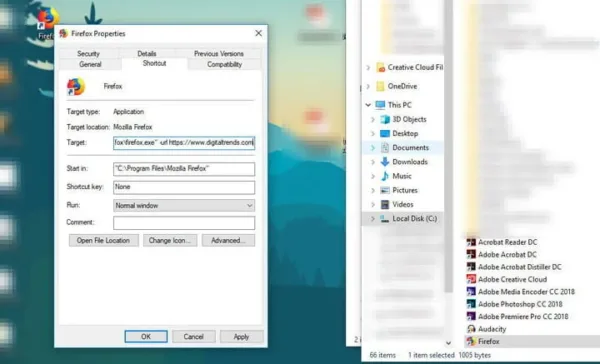Select the Audacity icon in the file list
Screen dimensions: 600x364
click(x=471, y=329)
